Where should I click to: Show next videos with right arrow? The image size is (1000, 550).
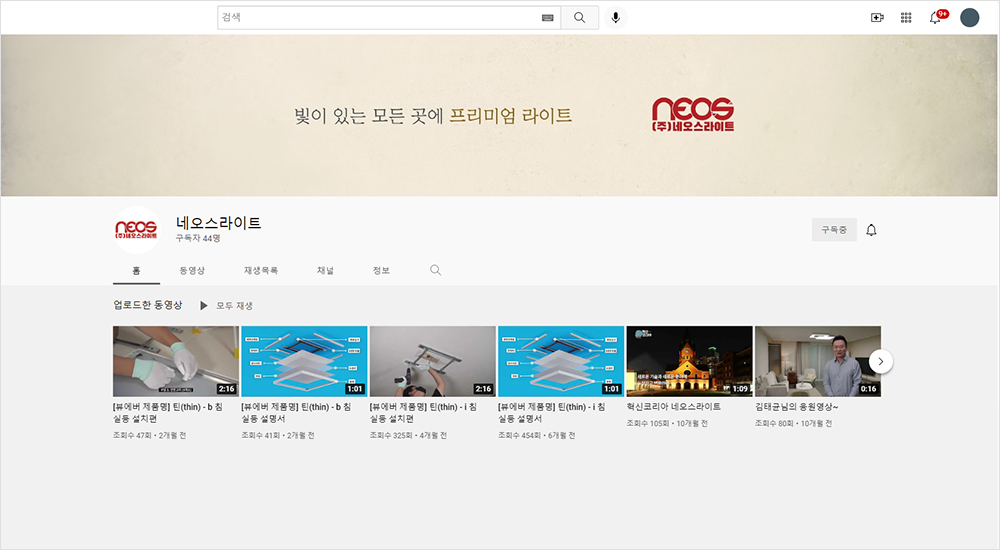(x=881, y=361)
